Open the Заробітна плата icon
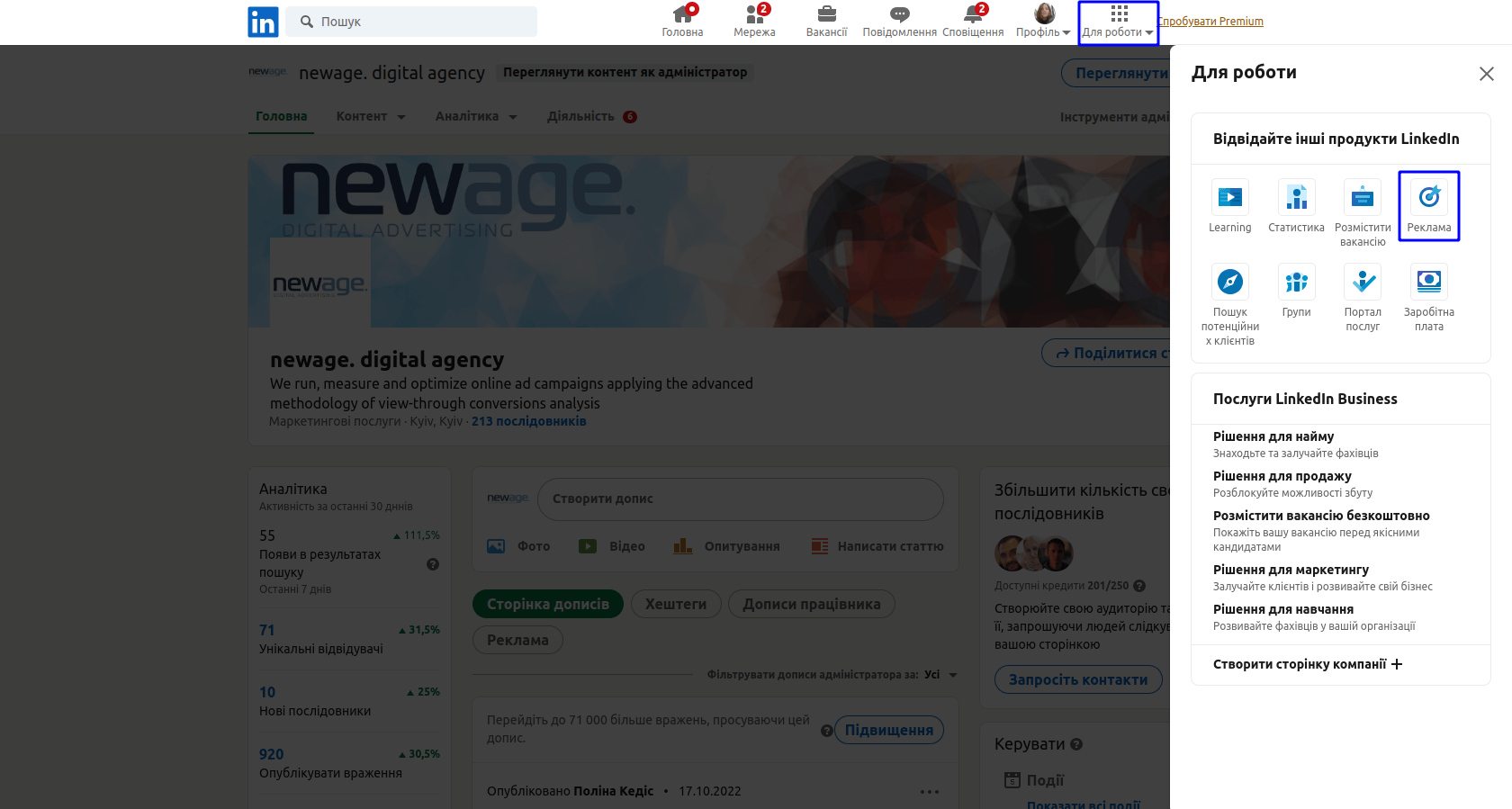The image size is (1512, 809). pyautogui.click(x=1428, y=283)
